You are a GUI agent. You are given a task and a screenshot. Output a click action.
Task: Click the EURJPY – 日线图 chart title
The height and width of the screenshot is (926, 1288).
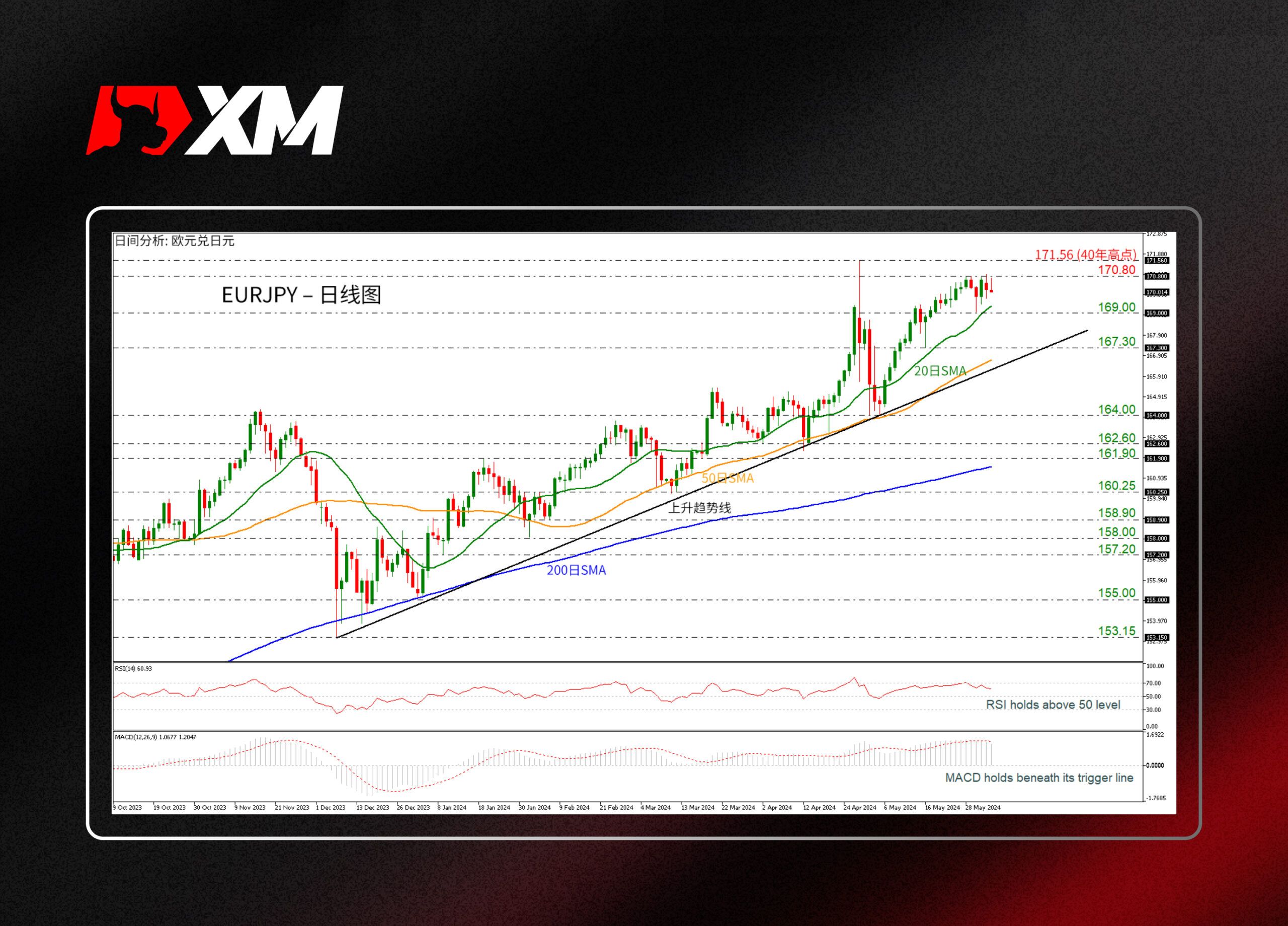tap(301, 295)
